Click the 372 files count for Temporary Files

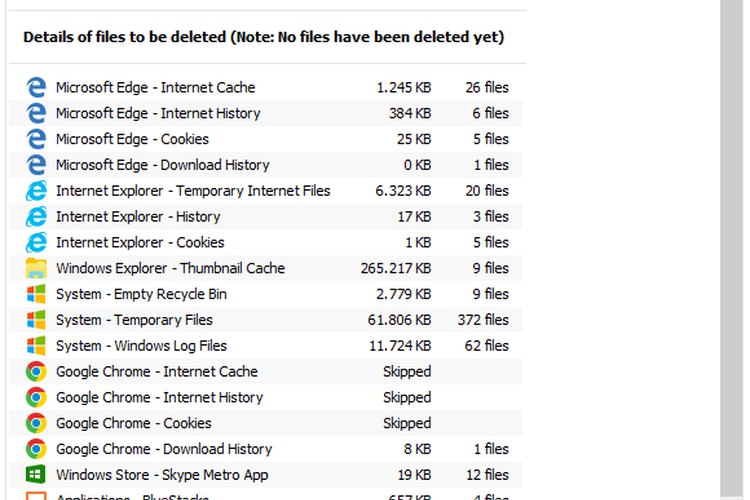[x=483, y=320]
